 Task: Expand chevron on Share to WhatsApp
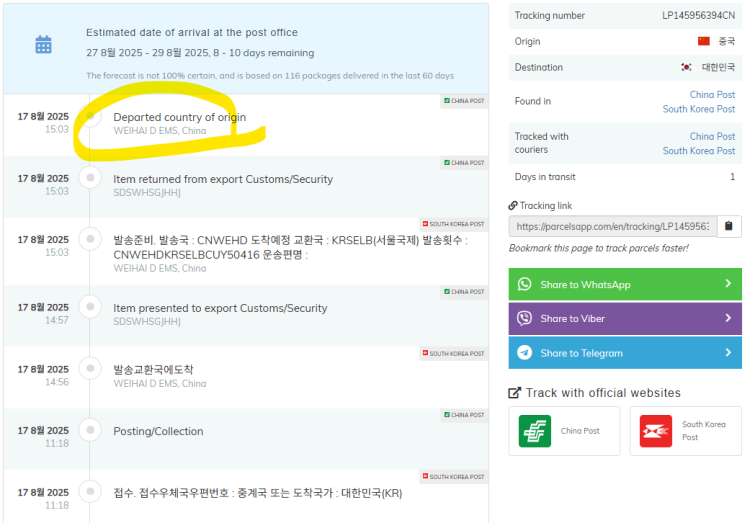click(728, 283)
